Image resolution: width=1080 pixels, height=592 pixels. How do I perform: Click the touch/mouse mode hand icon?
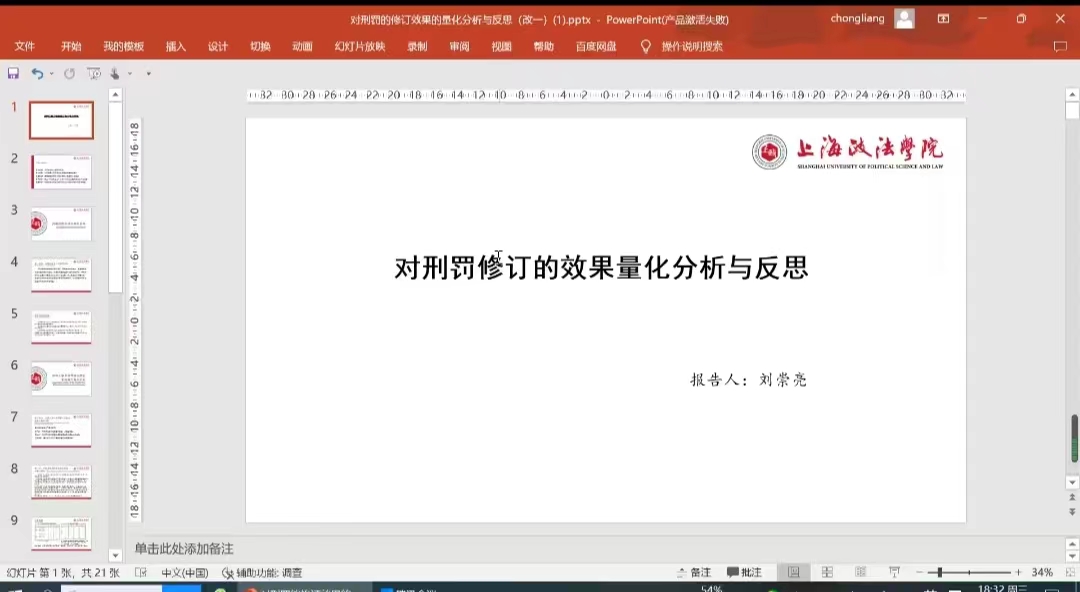(116, 74)
